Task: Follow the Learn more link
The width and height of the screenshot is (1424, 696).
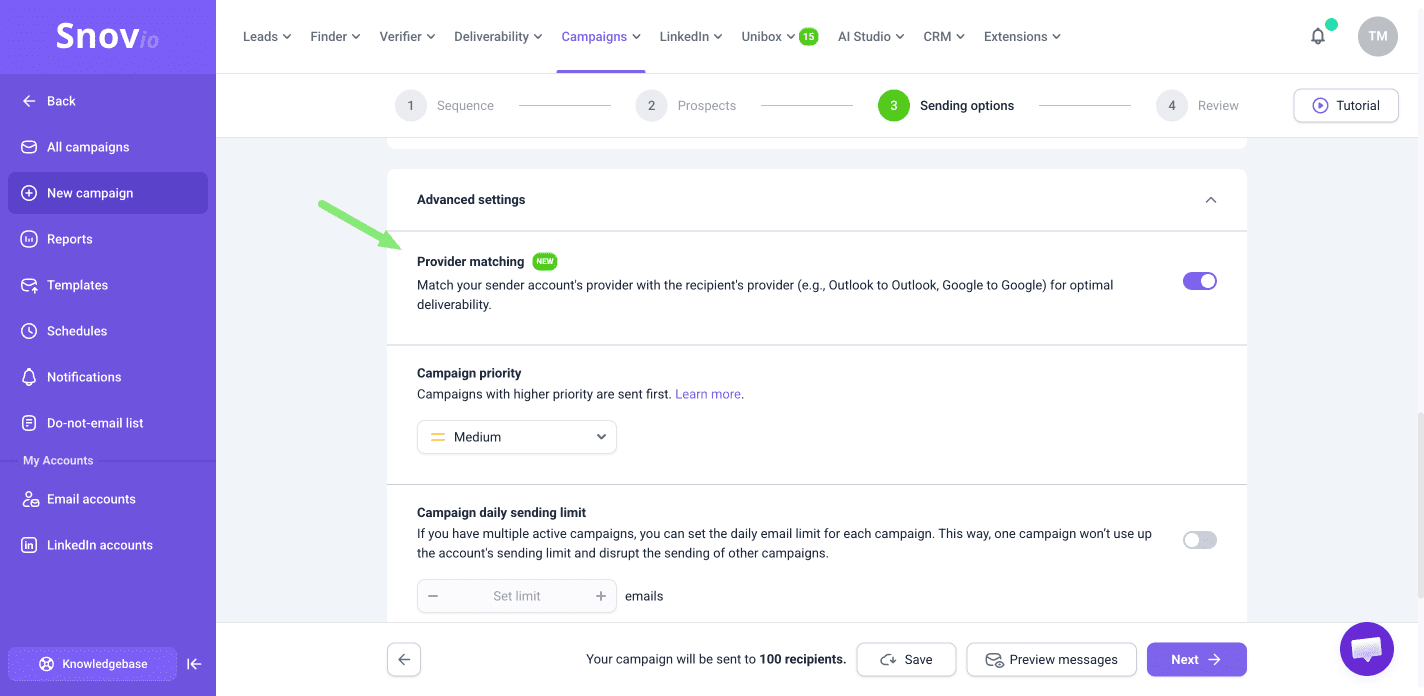Action: 708,394
